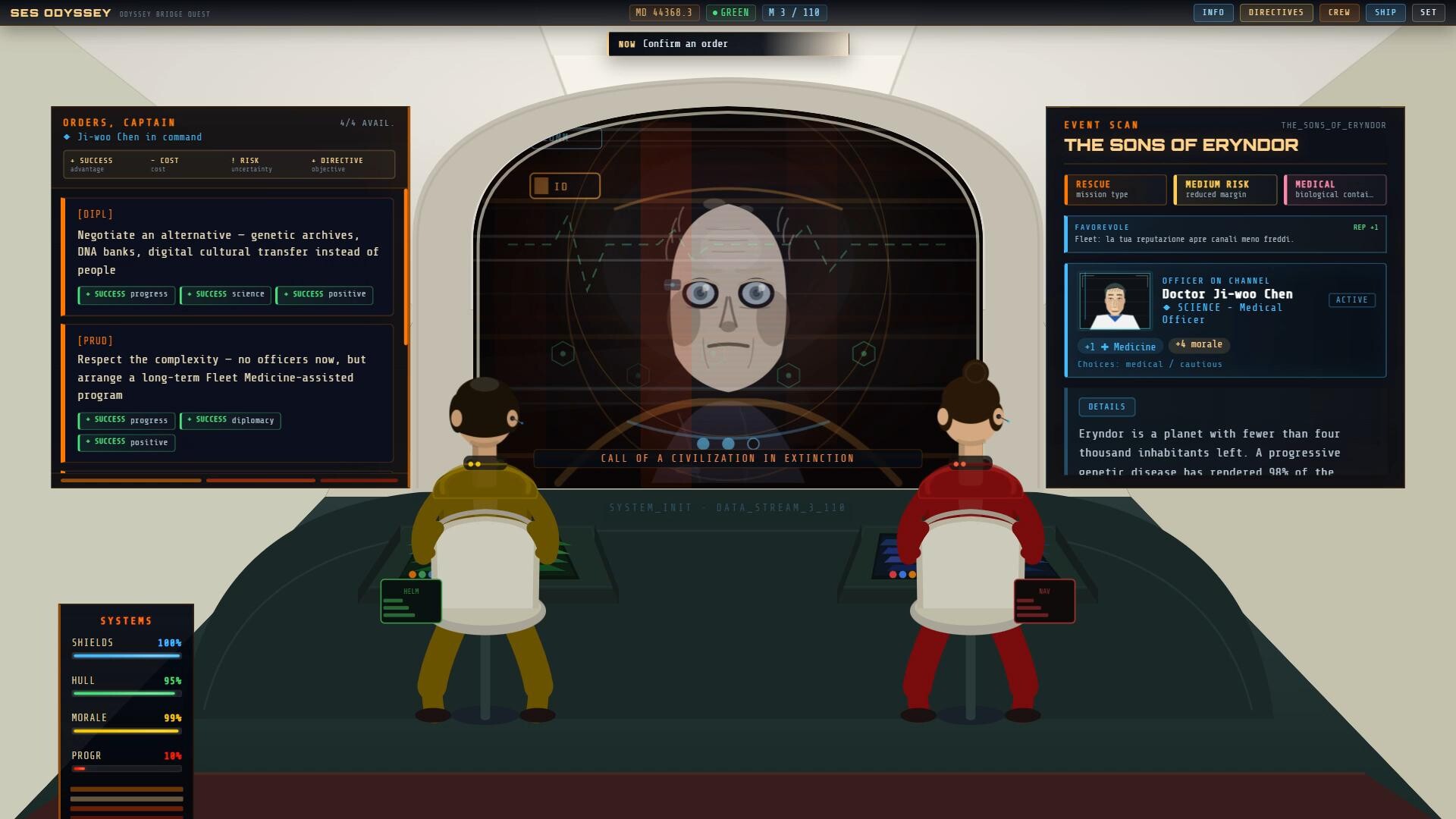Click the SUCCESS advantage legend item

point(91,165)
